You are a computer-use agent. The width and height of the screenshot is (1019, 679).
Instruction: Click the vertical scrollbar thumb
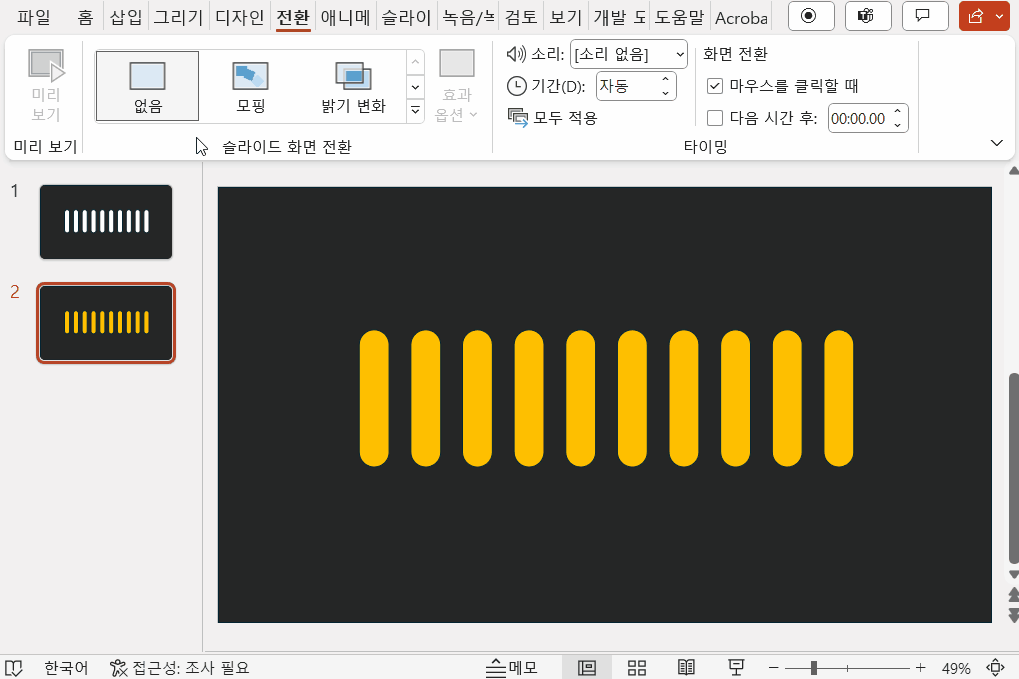1013,468
